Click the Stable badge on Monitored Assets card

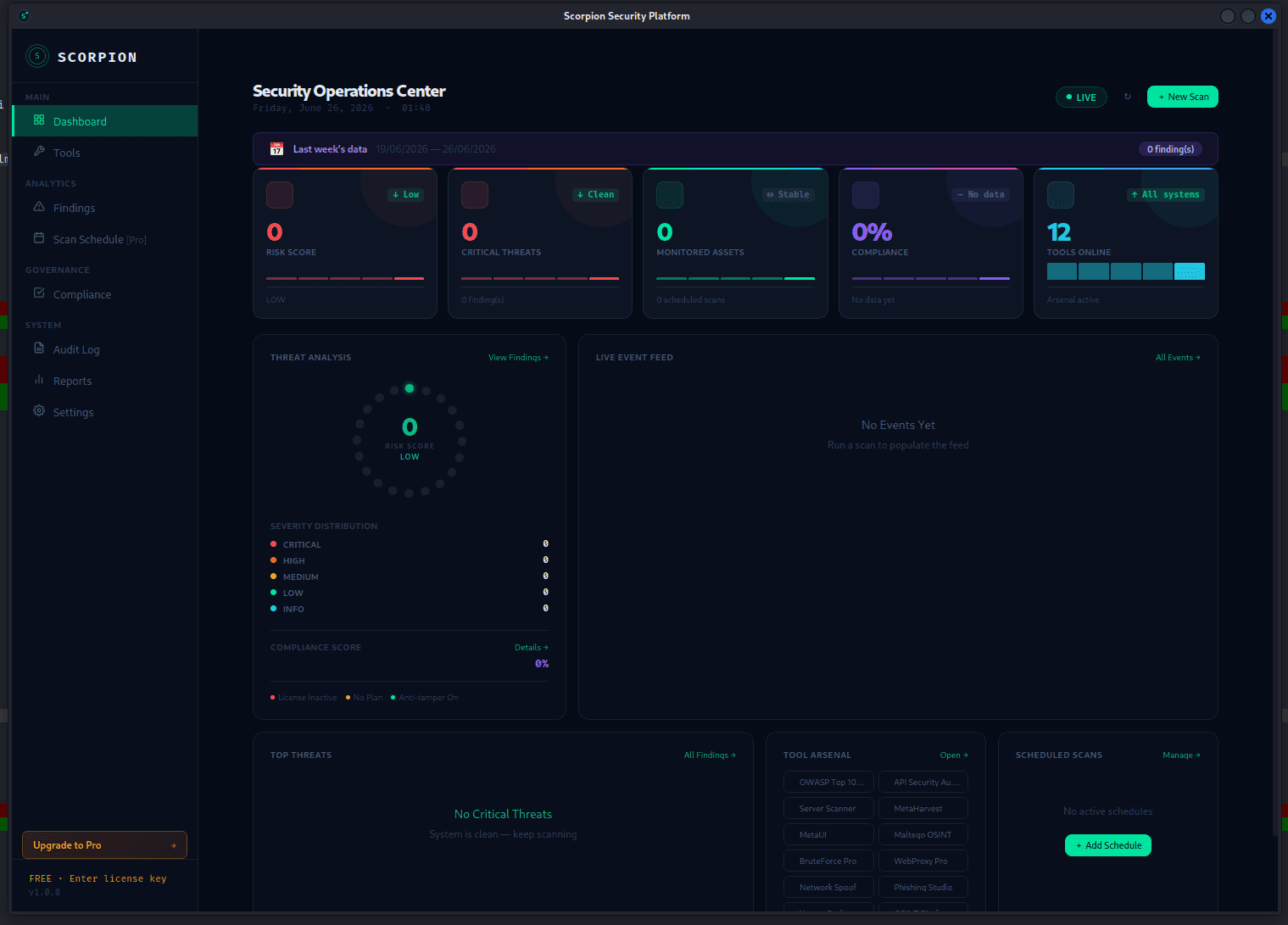click(789, 195)
